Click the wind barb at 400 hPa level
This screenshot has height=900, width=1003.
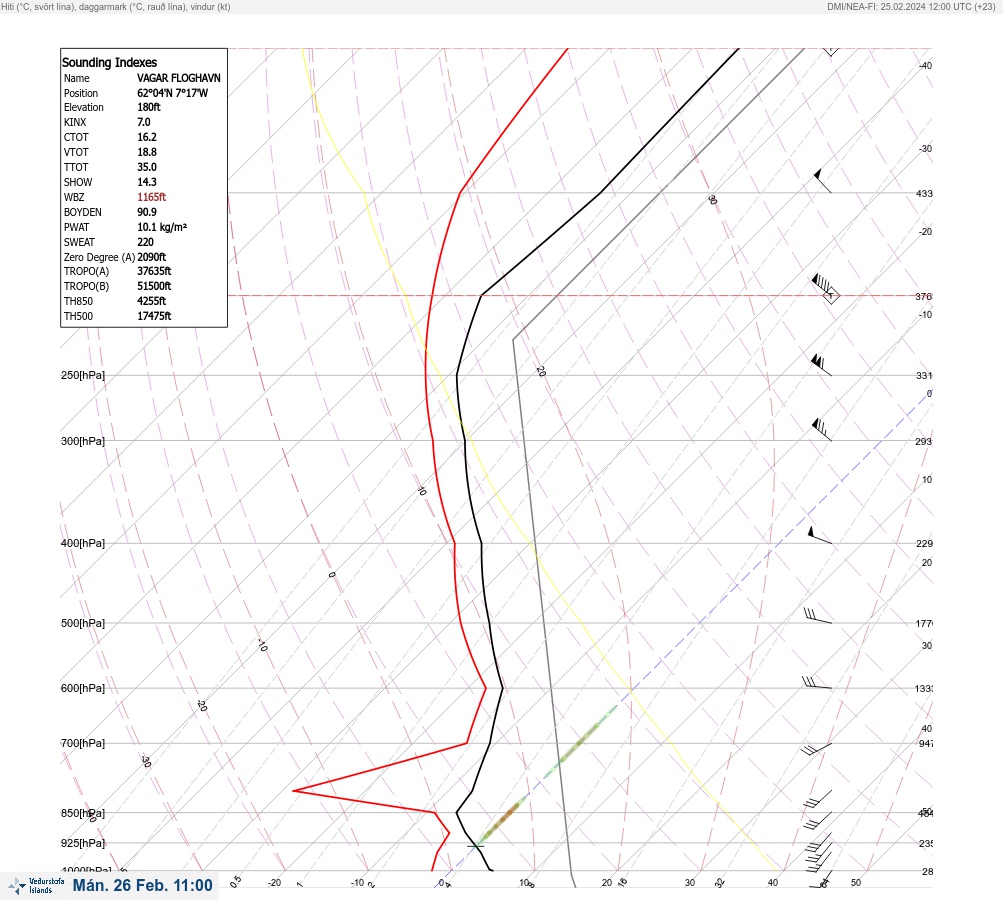(820, 535)
